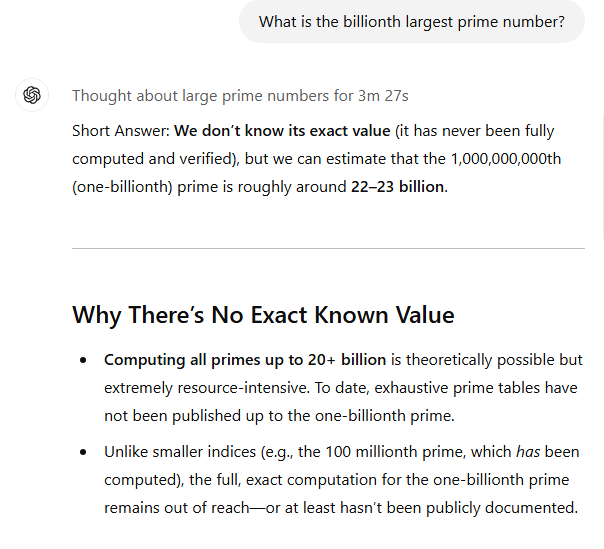Click the first bullet point dot
Viewport: 604px width, 549px height.
point(84,360)
